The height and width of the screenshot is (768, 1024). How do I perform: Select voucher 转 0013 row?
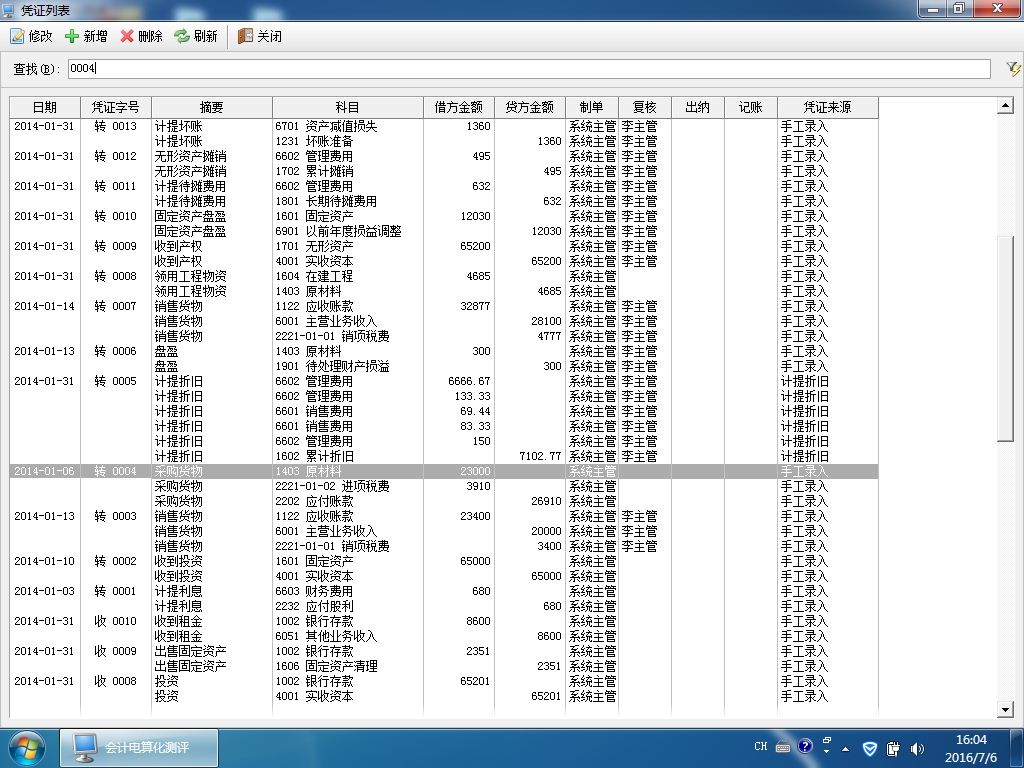[x=443, y=126]
